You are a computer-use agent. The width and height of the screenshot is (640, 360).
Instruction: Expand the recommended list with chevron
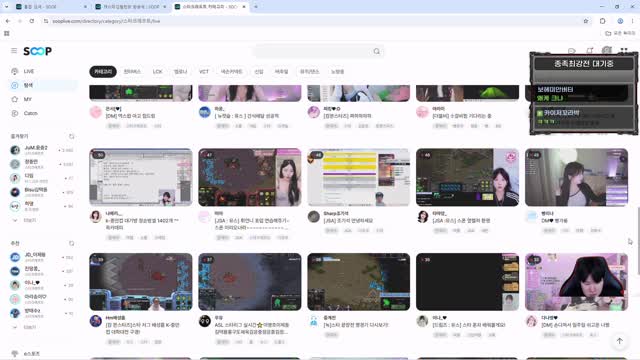[x=15, y=327]
